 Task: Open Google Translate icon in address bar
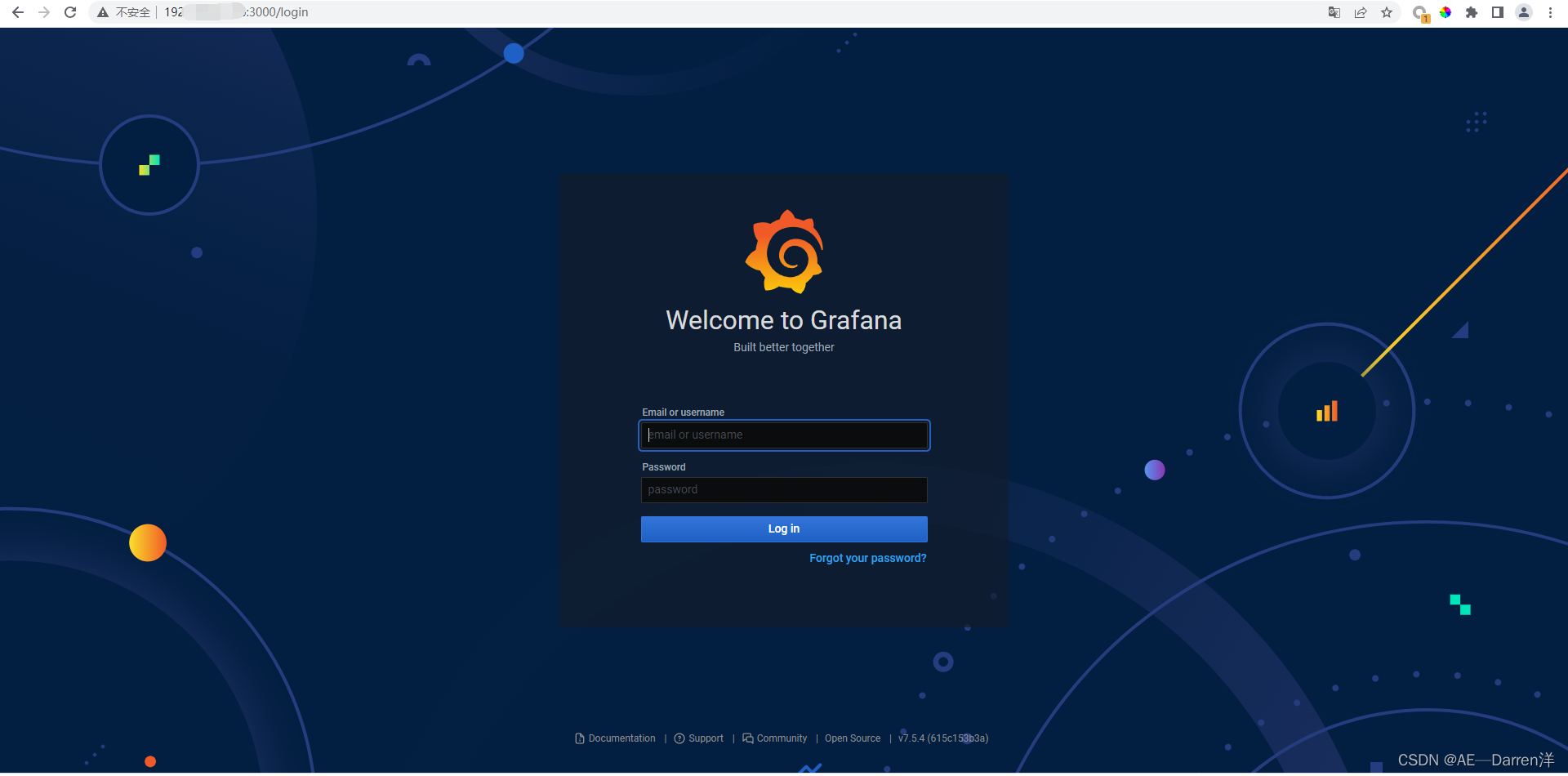click(x=1334, y=12)
